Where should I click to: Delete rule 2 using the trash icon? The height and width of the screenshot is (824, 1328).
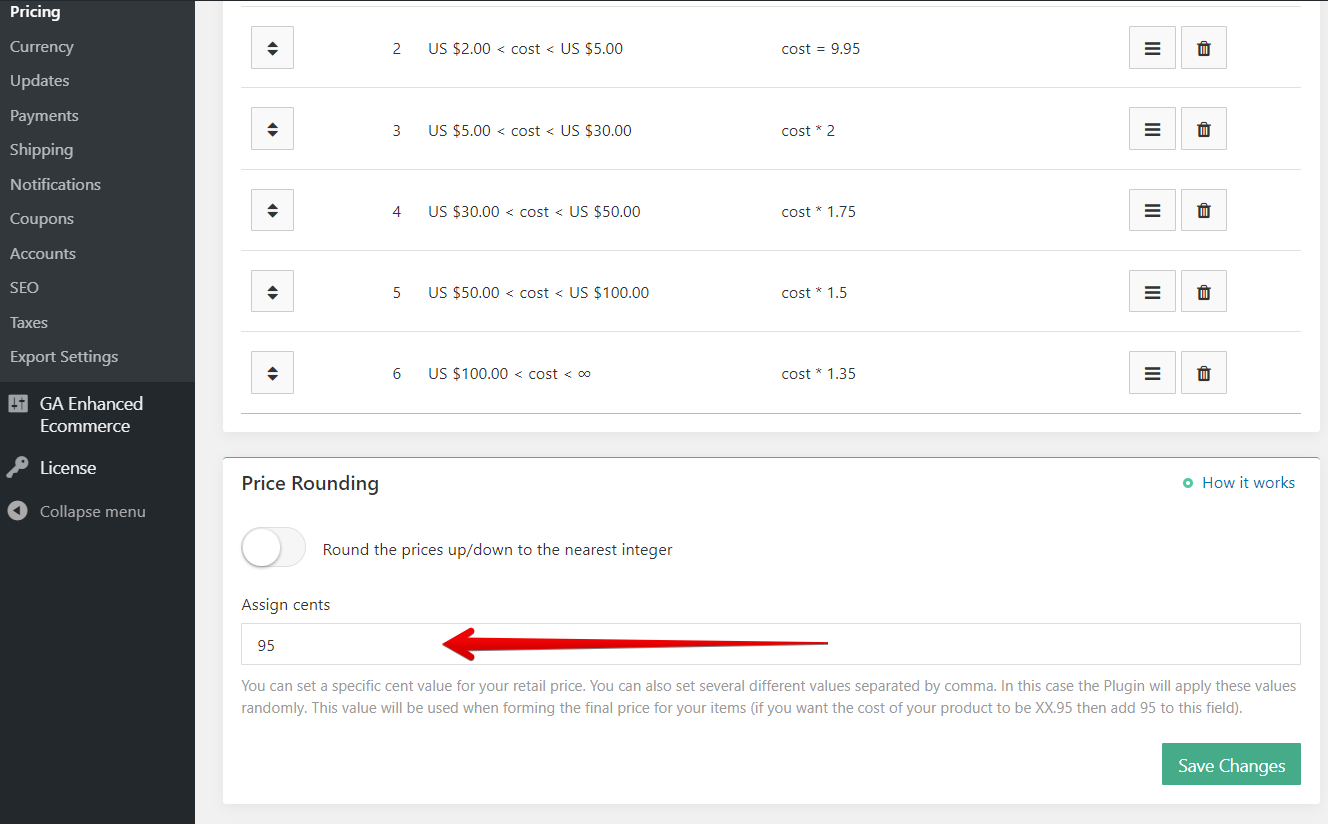[1203, 47]
